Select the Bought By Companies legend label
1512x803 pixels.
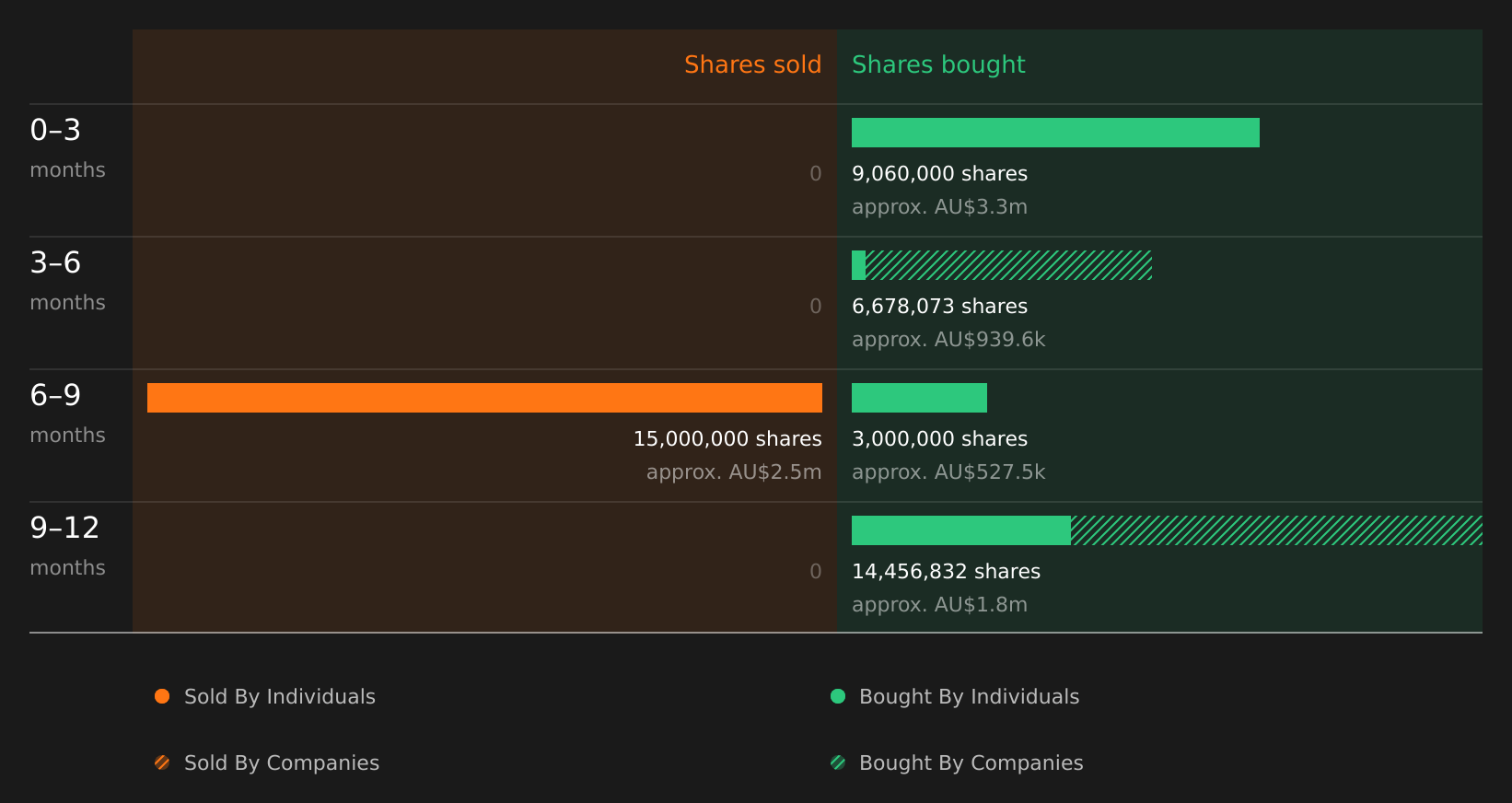(x=971, y=763)
